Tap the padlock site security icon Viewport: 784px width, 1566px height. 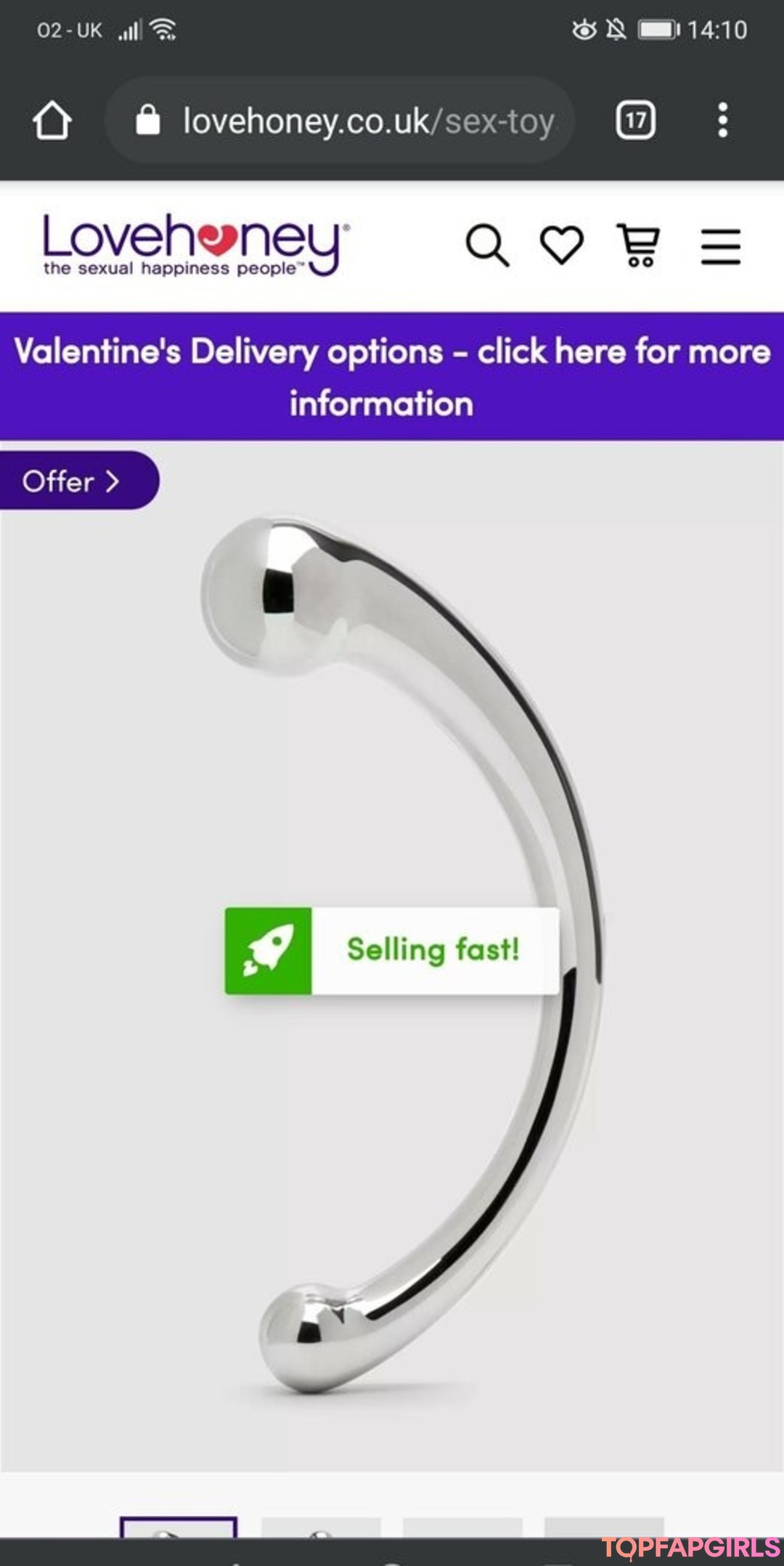(x=148, y=120)
